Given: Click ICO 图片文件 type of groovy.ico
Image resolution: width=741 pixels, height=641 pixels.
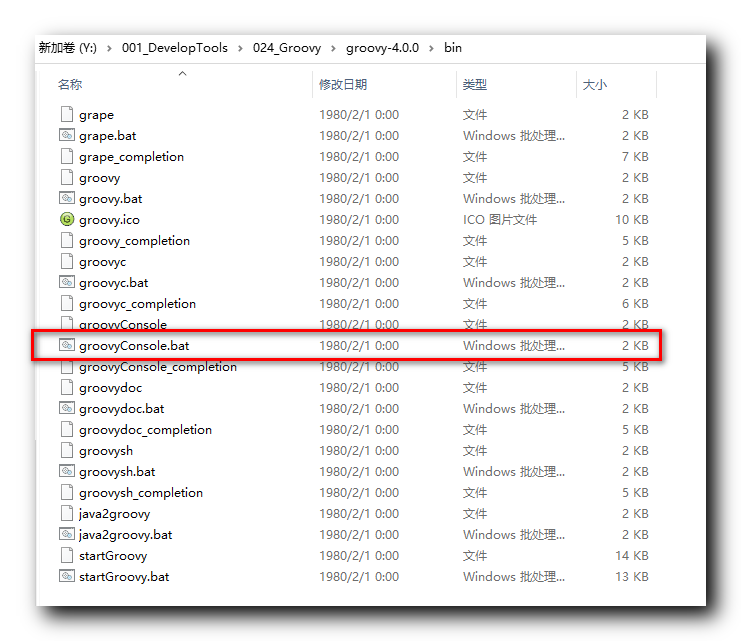Looking at the screenshot, I should tap(500, 219).
